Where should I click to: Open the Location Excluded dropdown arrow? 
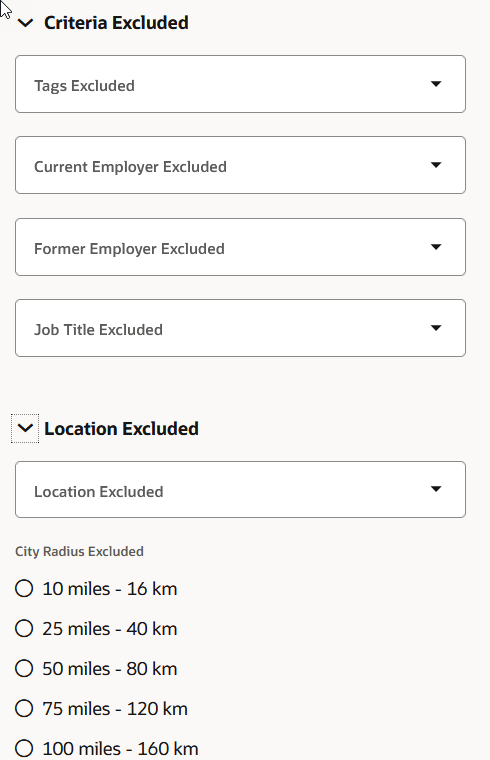pos(436,489)
